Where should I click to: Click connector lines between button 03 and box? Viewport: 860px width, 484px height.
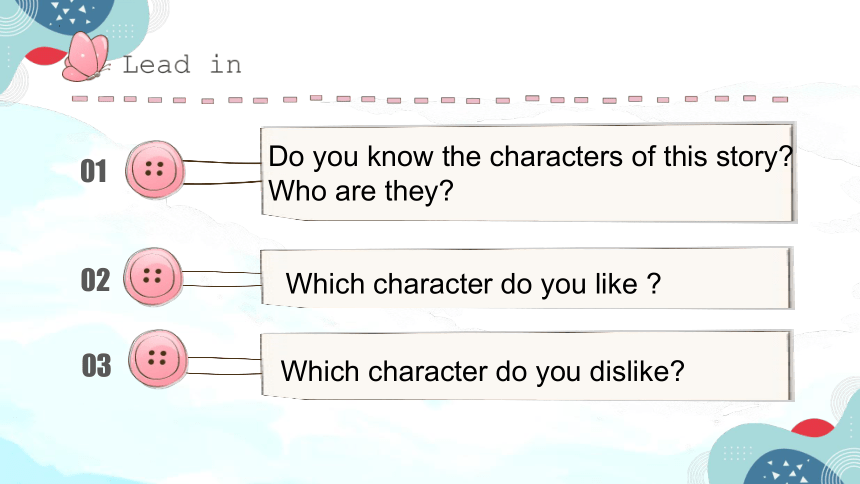[x=224, y=366]
